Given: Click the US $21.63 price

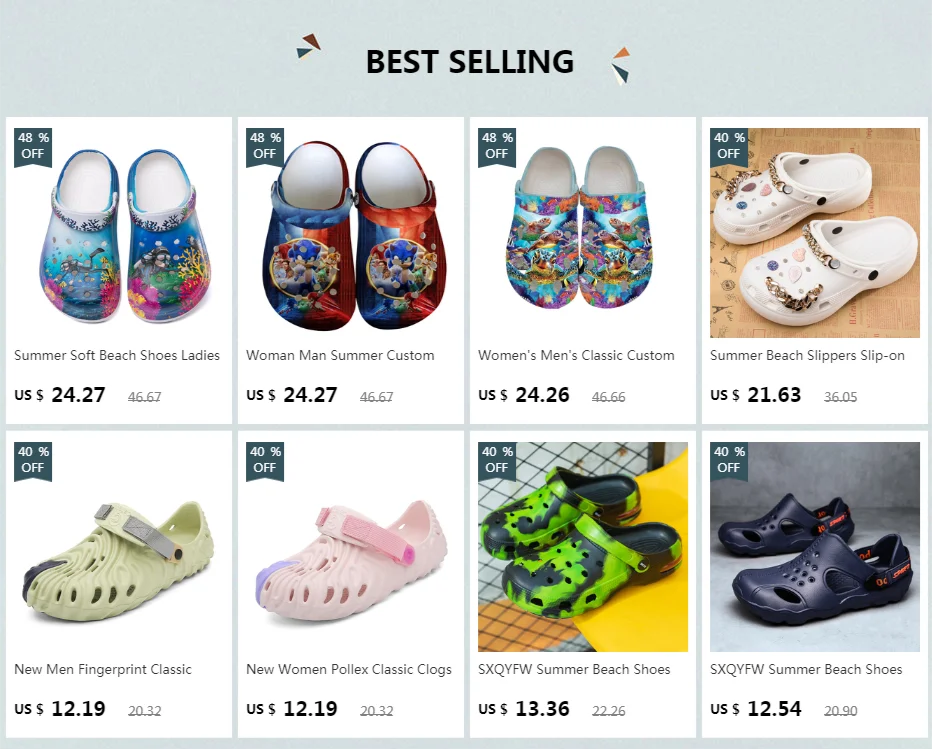Looking at the screenshot, I should click(756, 395).
